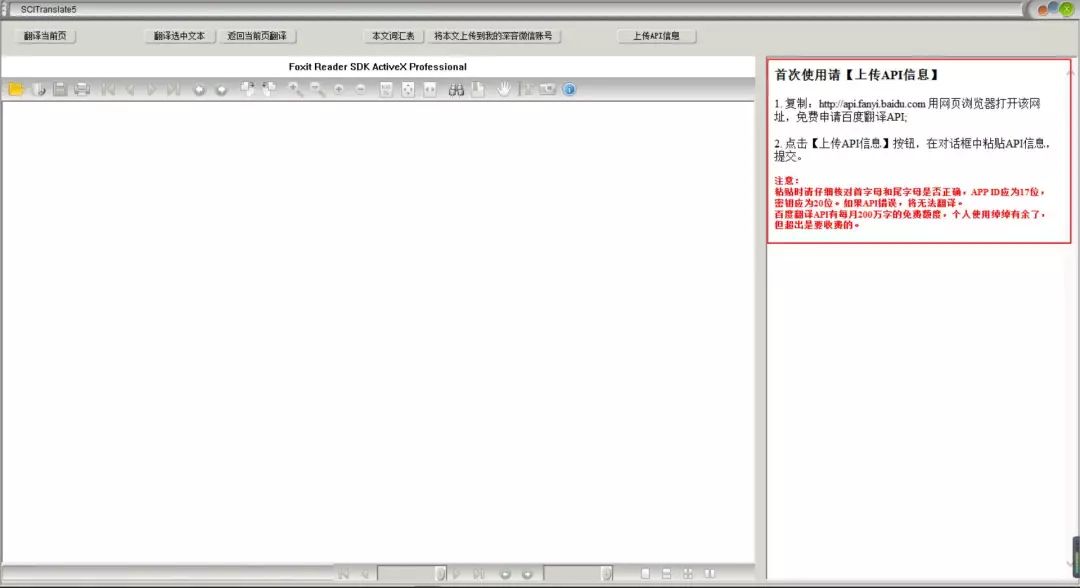Click 翻译当前页 button
The width and height of the screenshot is (1080, 588).
click(x=47, y=36)
